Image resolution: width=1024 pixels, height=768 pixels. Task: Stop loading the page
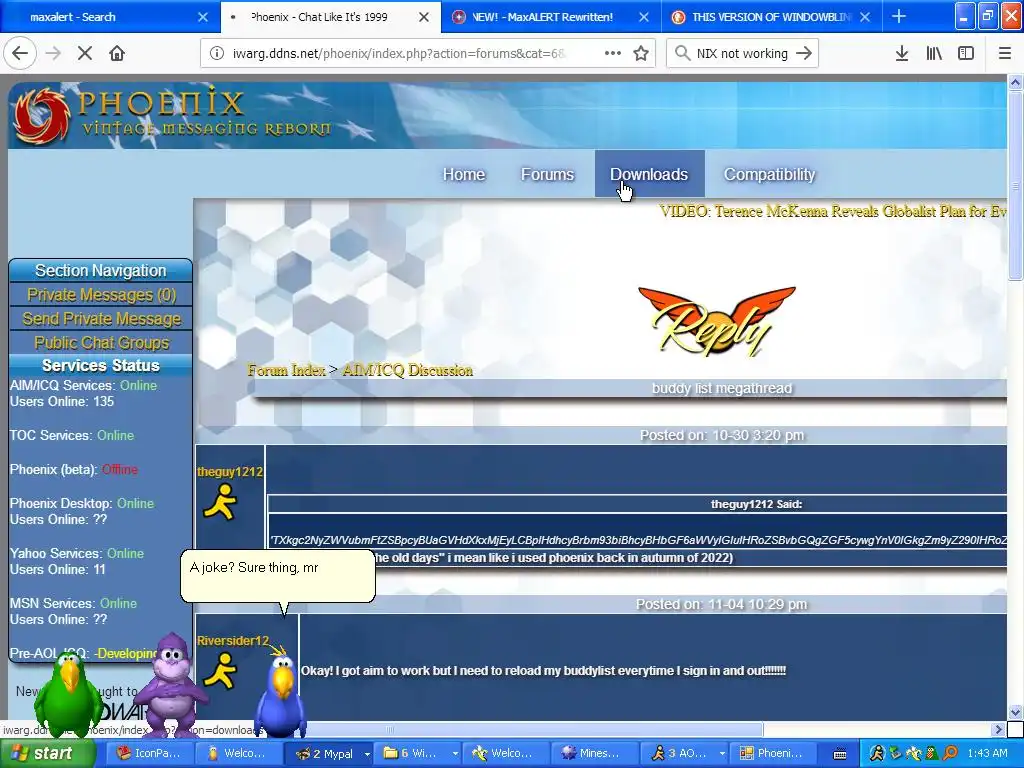click(85, 54)
